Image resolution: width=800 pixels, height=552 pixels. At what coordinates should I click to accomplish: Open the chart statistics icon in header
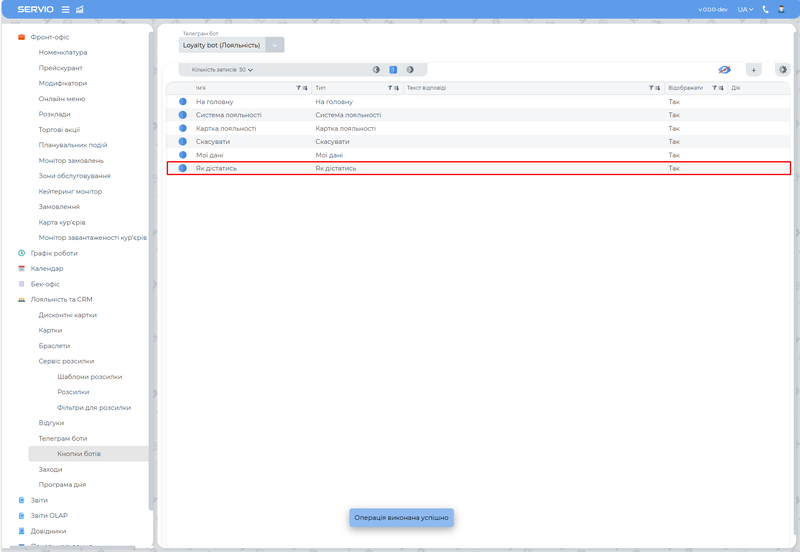click(x=80, y=9)
